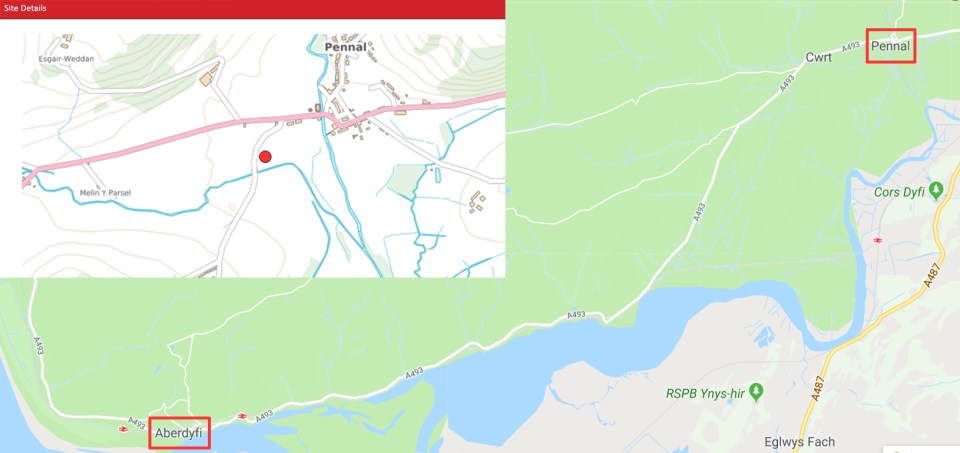Click the RSPB Ynys-hir text label
Image resolution: width=960 pixels, height=453 pixels.
pyautogui.click(x=706, y=394)
